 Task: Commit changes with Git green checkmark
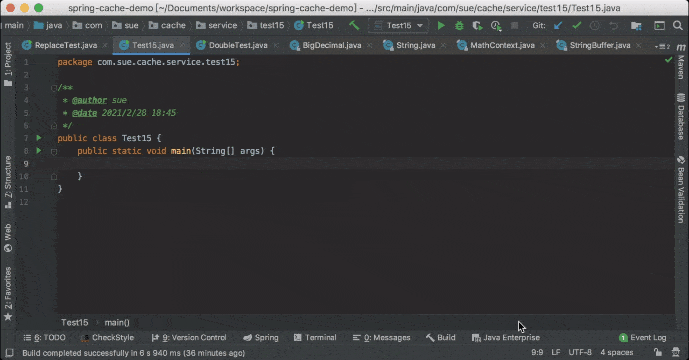point(577,25)
